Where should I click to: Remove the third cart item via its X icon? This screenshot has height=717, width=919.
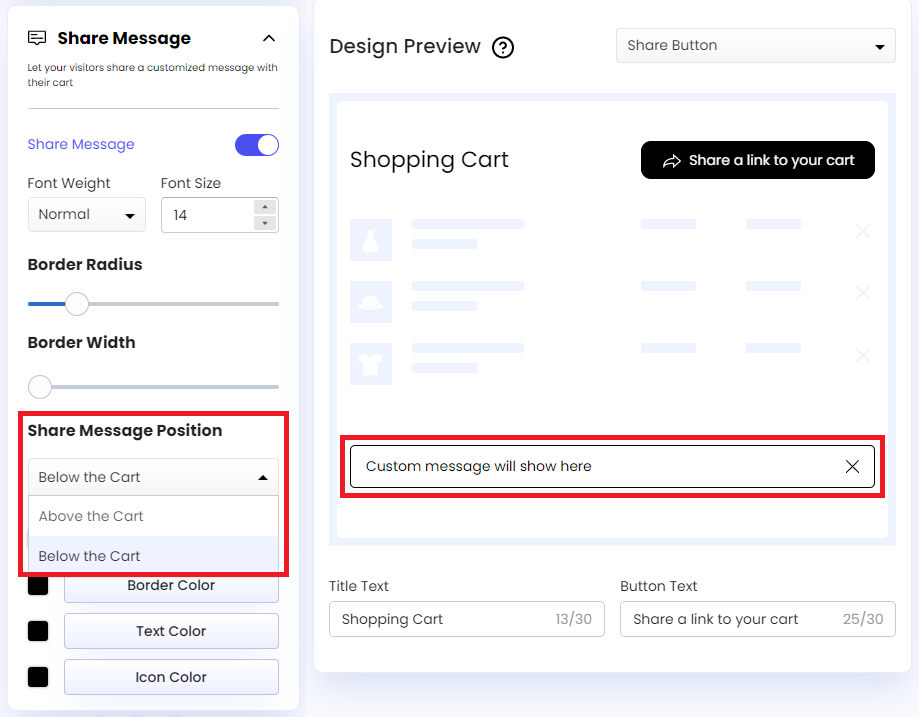[862, 355]
